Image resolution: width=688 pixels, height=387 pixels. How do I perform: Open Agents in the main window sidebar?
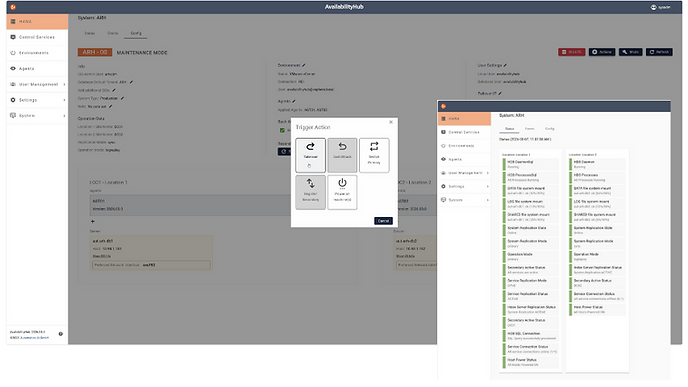(37, 68)
